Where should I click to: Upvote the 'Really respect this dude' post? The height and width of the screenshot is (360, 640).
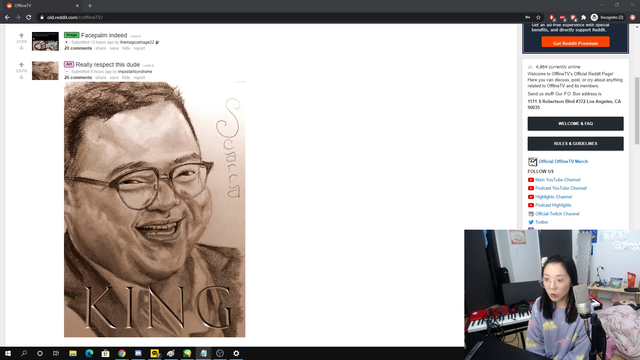pos(21,65)
